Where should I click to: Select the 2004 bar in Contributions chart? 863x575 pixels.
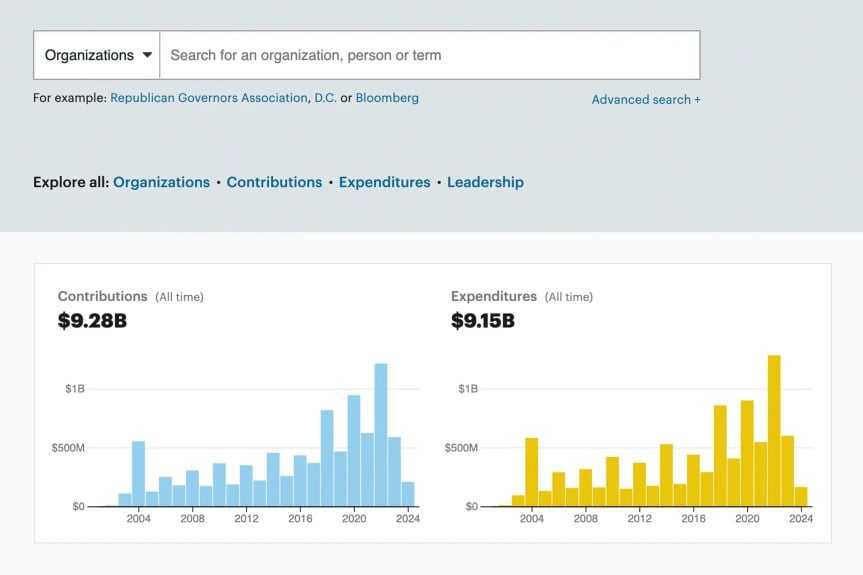(138, 474)
